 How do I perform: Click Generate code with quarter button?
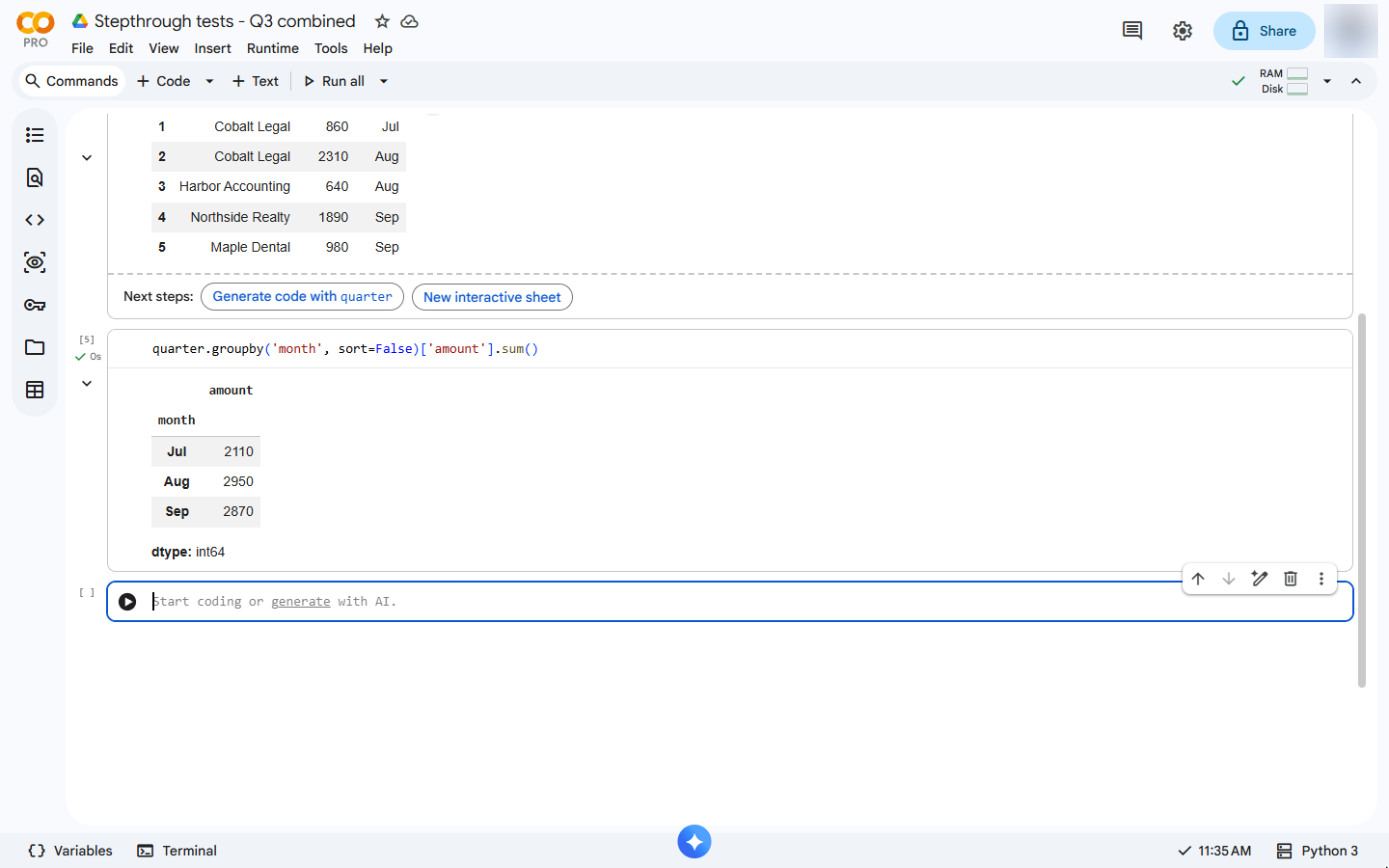tap(302, 297)
